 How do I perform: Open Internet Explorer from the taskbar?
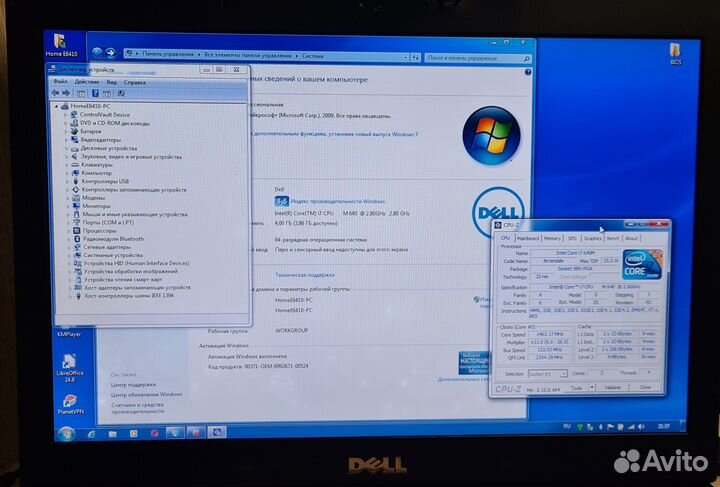[x=91, y=434]
